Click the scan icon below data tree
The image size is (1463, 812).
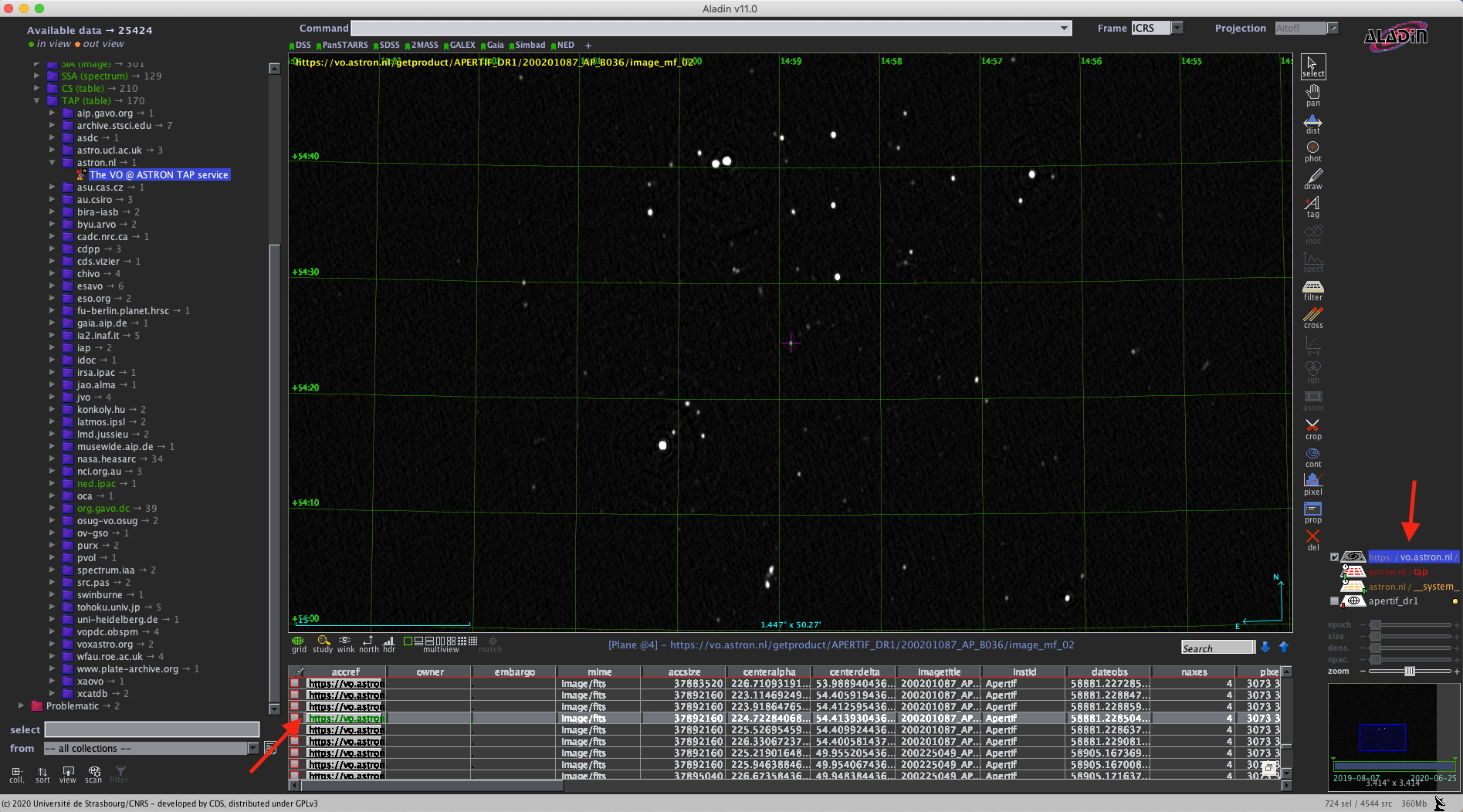(93, 774)
